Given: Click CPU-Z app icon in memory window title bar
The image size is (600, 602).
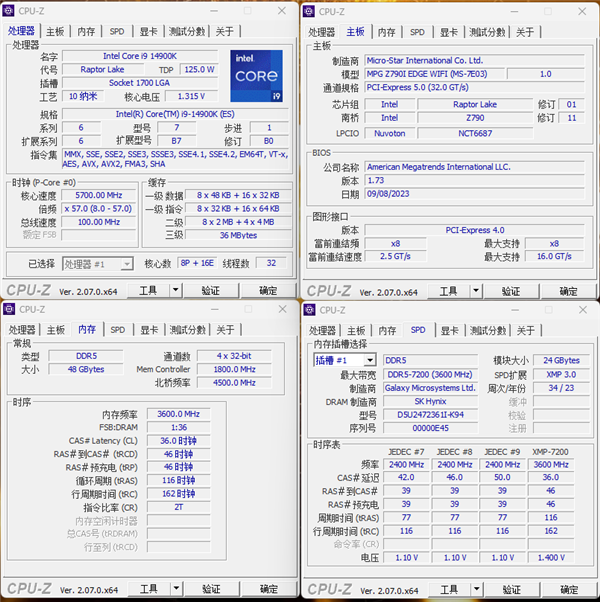Looking at the screenshot, I should (x=9, y=309).
